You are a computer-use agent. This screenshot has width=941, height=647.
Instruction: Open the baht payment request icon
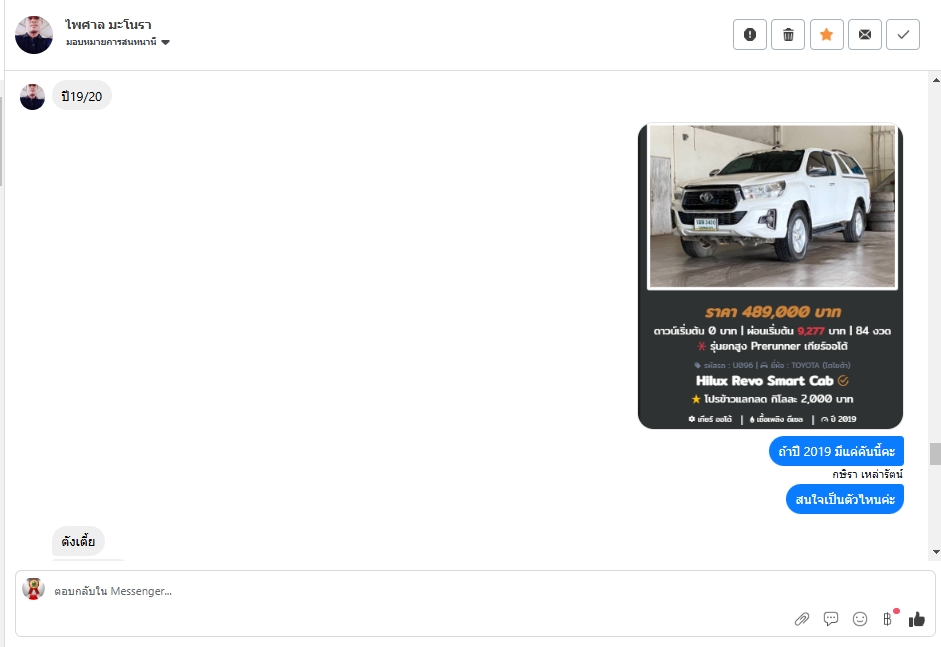click(888, 619)
